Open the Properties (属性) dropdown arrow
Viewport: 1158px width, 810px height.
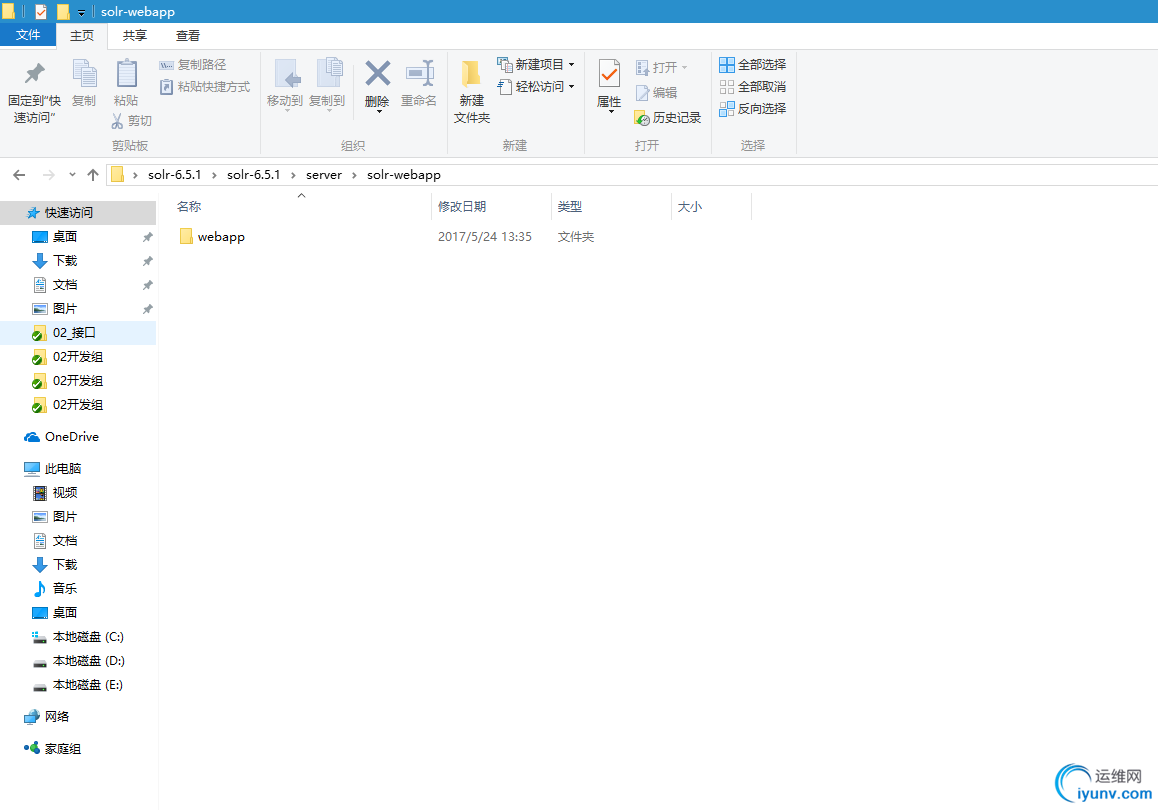(x=611, y=112)
